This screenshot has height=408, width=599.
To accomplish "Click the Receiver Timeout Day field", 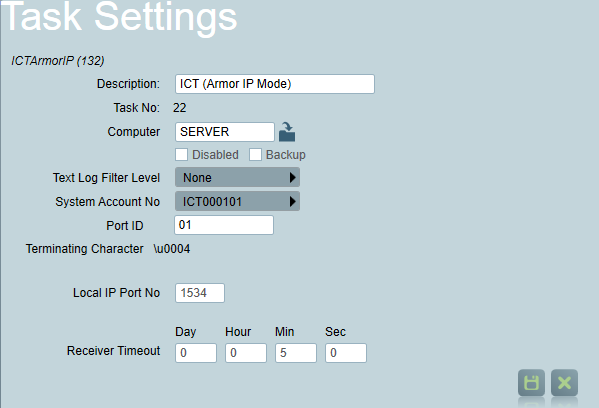I will pos(196,353).
